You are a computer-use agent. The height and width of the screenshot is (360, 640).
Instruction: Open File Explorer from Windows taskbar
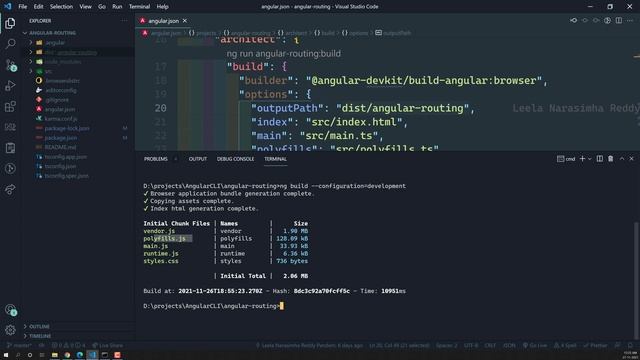pyautogui.click(x=54, y=355)
